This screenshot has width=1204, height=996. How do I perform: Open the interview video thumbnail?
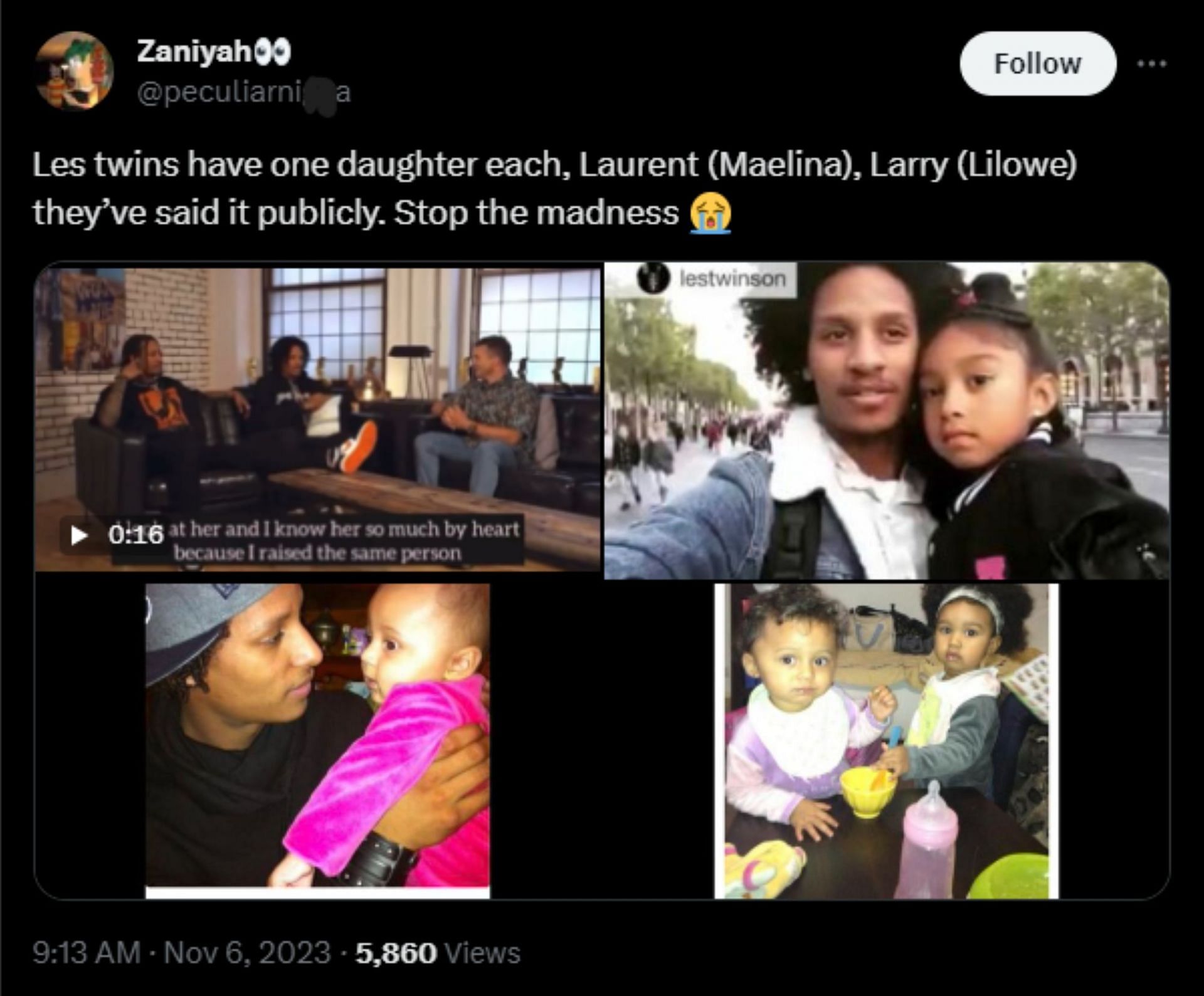click(317, 420)
